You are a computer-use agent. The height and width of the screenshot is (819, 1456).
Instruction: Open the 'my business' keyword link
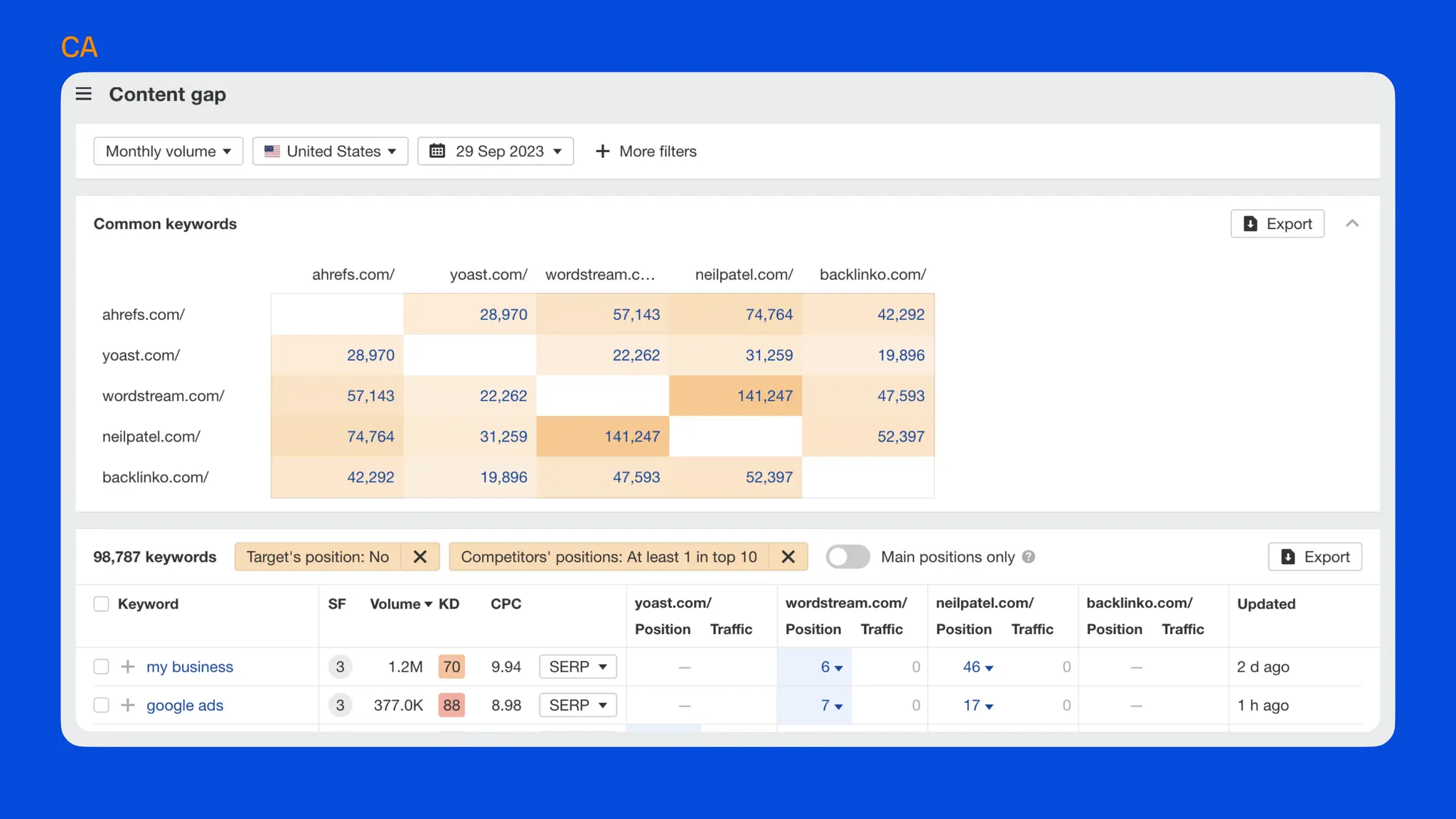point(190,667)
